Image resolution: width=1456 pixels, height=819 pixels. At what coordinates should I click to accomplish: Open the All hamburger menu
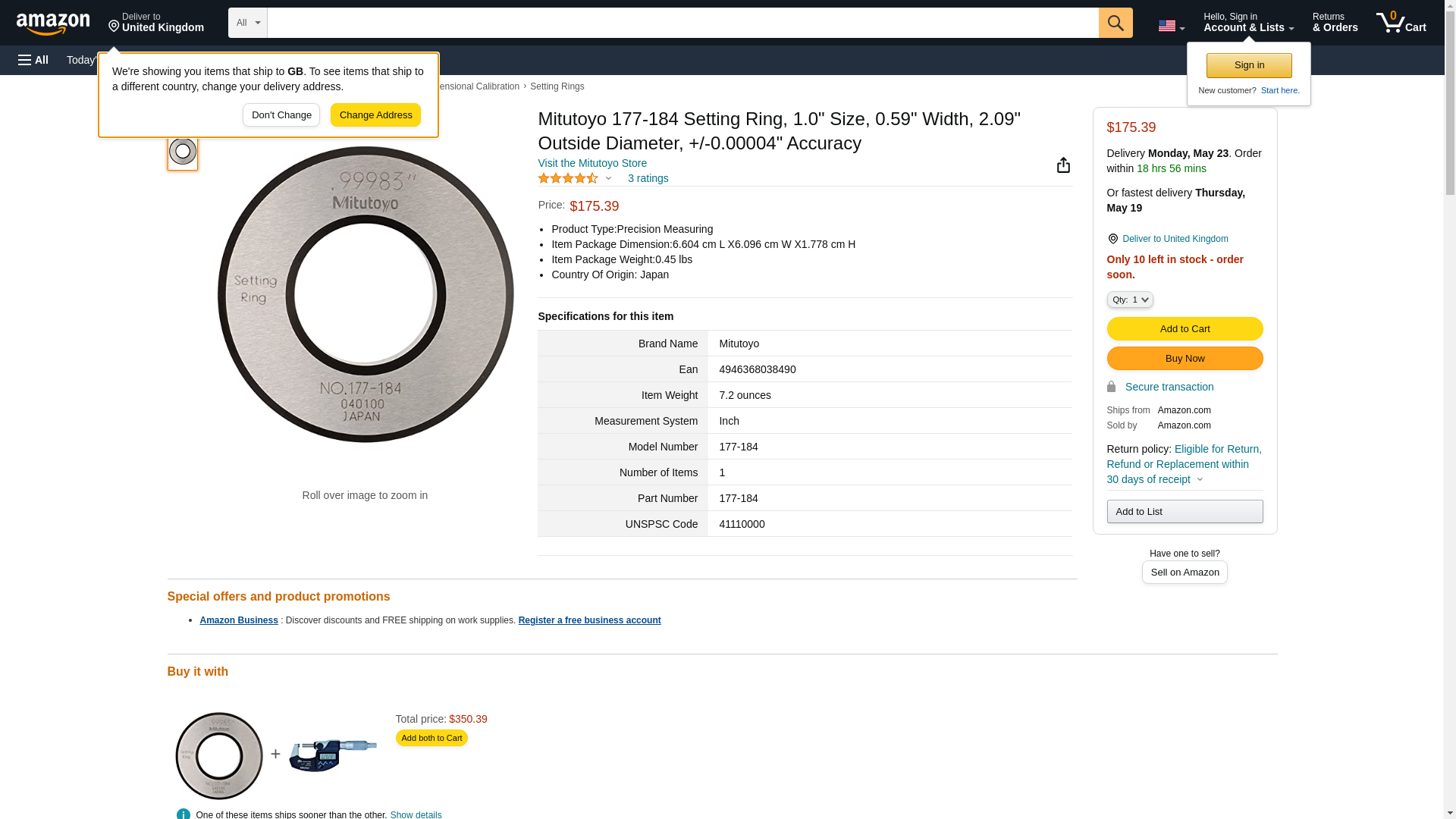[x=33, y=60]
